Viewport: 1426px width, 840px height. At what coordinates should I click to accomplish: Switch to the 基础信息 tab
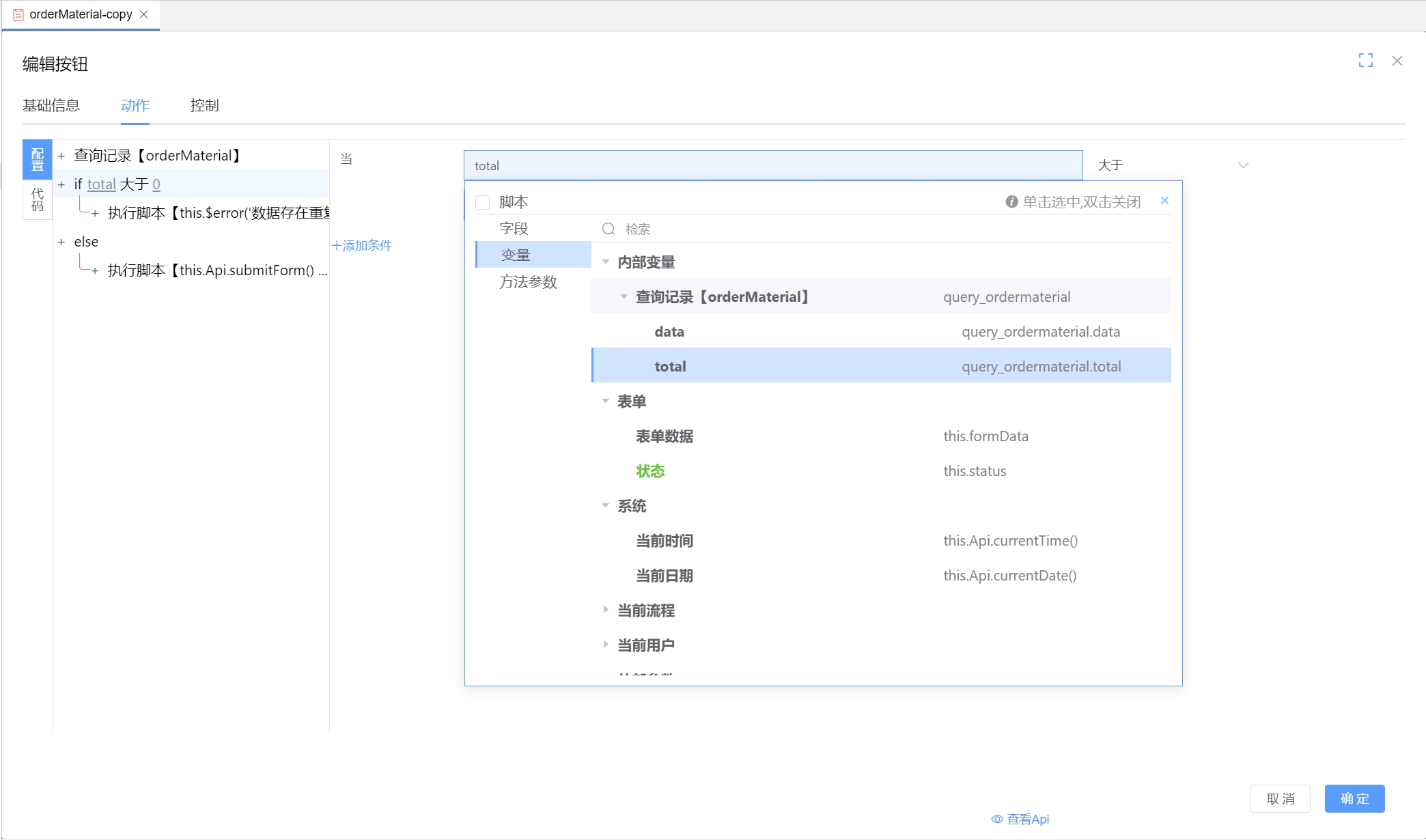51,105
